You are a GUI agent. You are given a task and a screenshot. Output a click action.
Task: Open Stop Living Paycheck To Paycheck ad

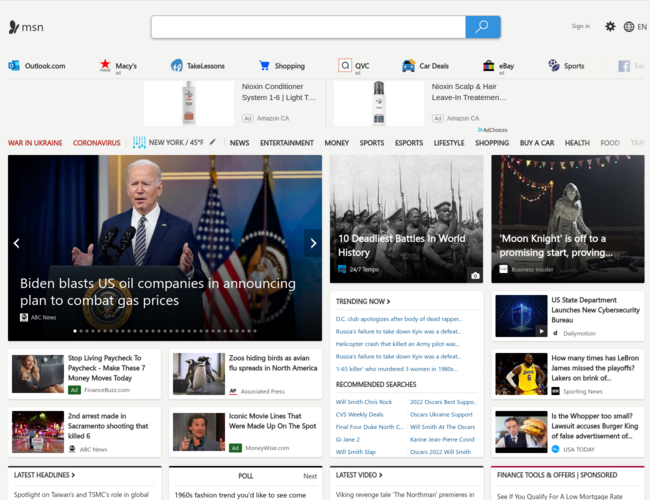84,374
